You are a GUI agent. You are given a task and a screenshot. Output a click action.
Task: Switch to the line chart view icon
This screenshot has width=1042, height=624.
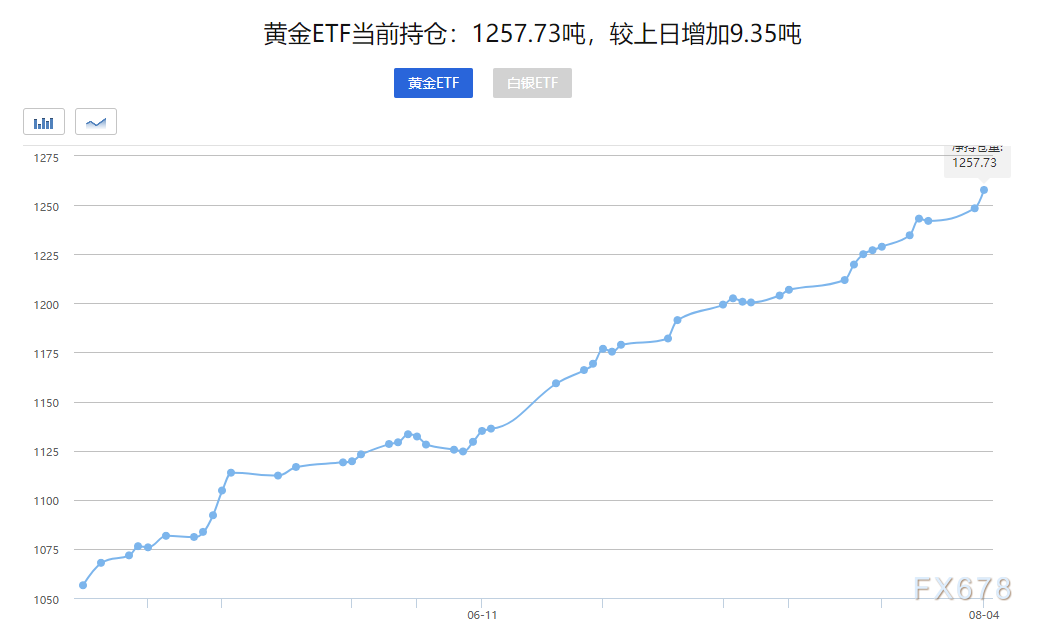(x=96, y=122)
